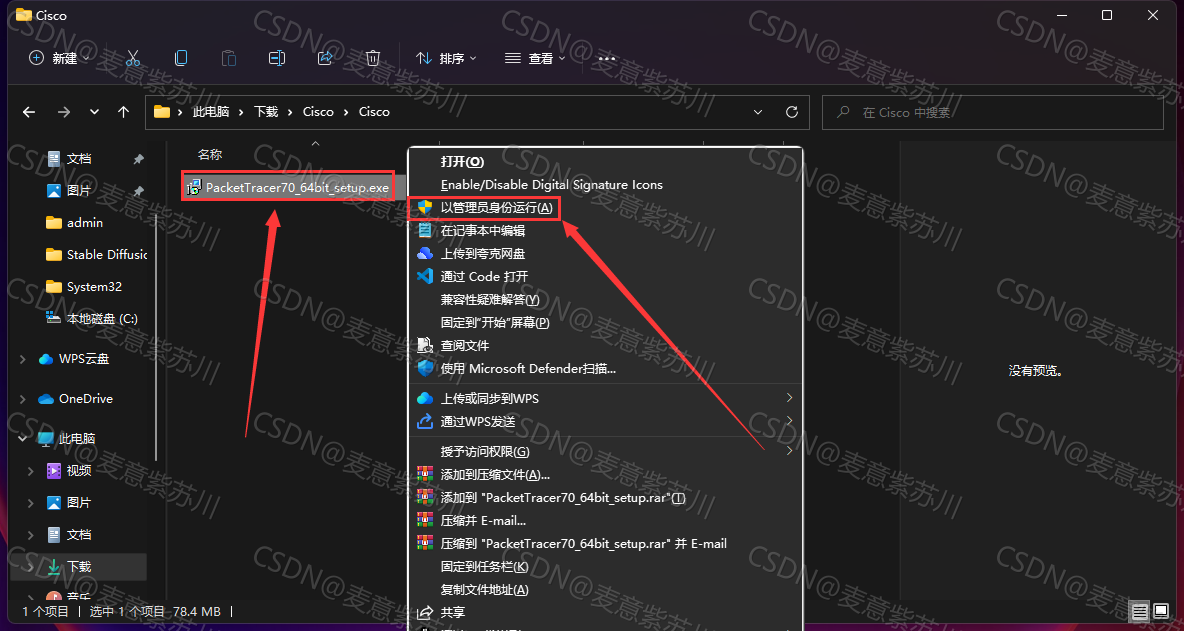
Task: Click the 名称 column header
Action: (210, 155)
